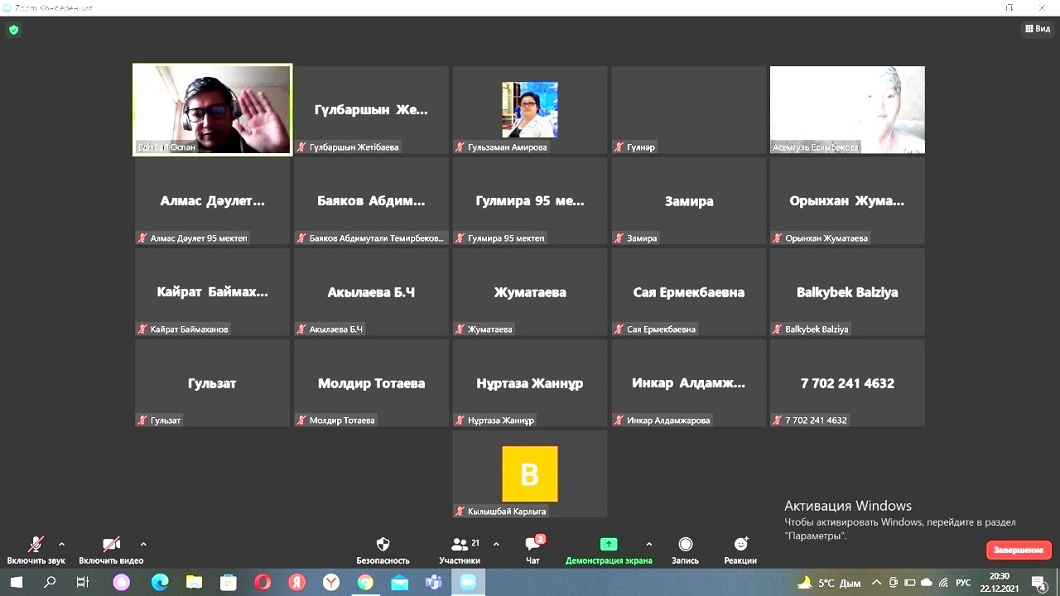The image size is (1060, 596).
Task: Expand screen share options arrow
Action: tap(649, 545)
